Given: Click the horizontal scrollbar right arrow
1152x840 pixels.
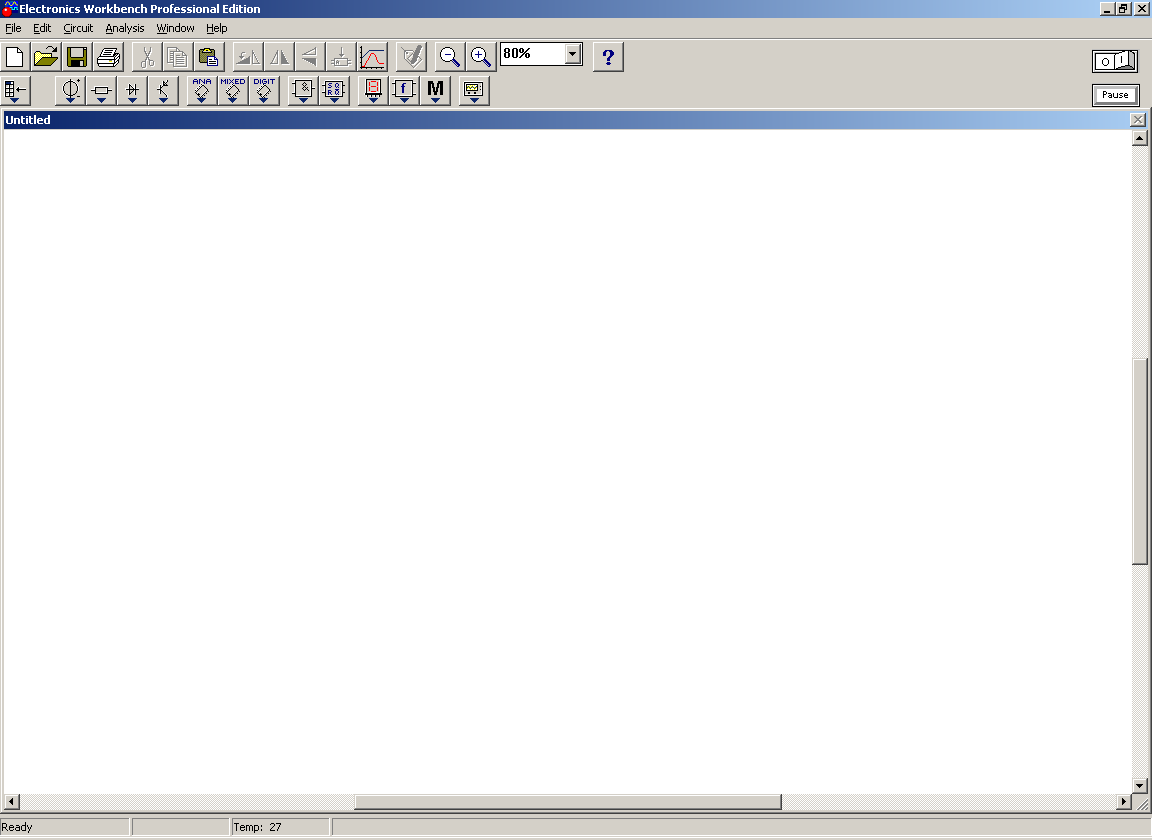Looking at the screenshot, I should click(1123, 802).
